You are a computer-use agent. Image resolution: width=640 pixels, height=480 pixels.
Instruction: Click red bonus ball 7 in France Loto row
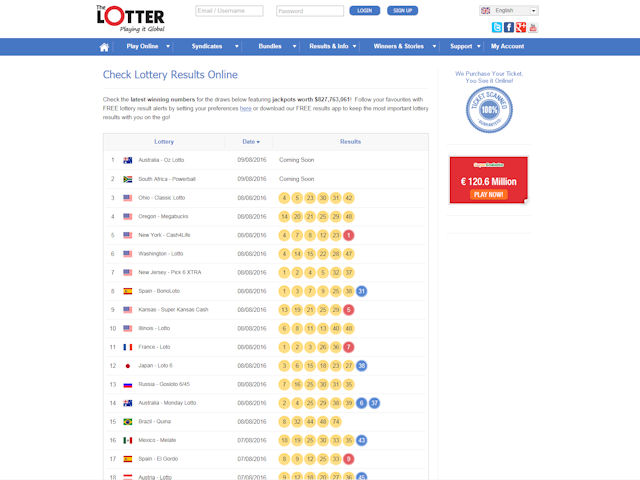(349, 347)
